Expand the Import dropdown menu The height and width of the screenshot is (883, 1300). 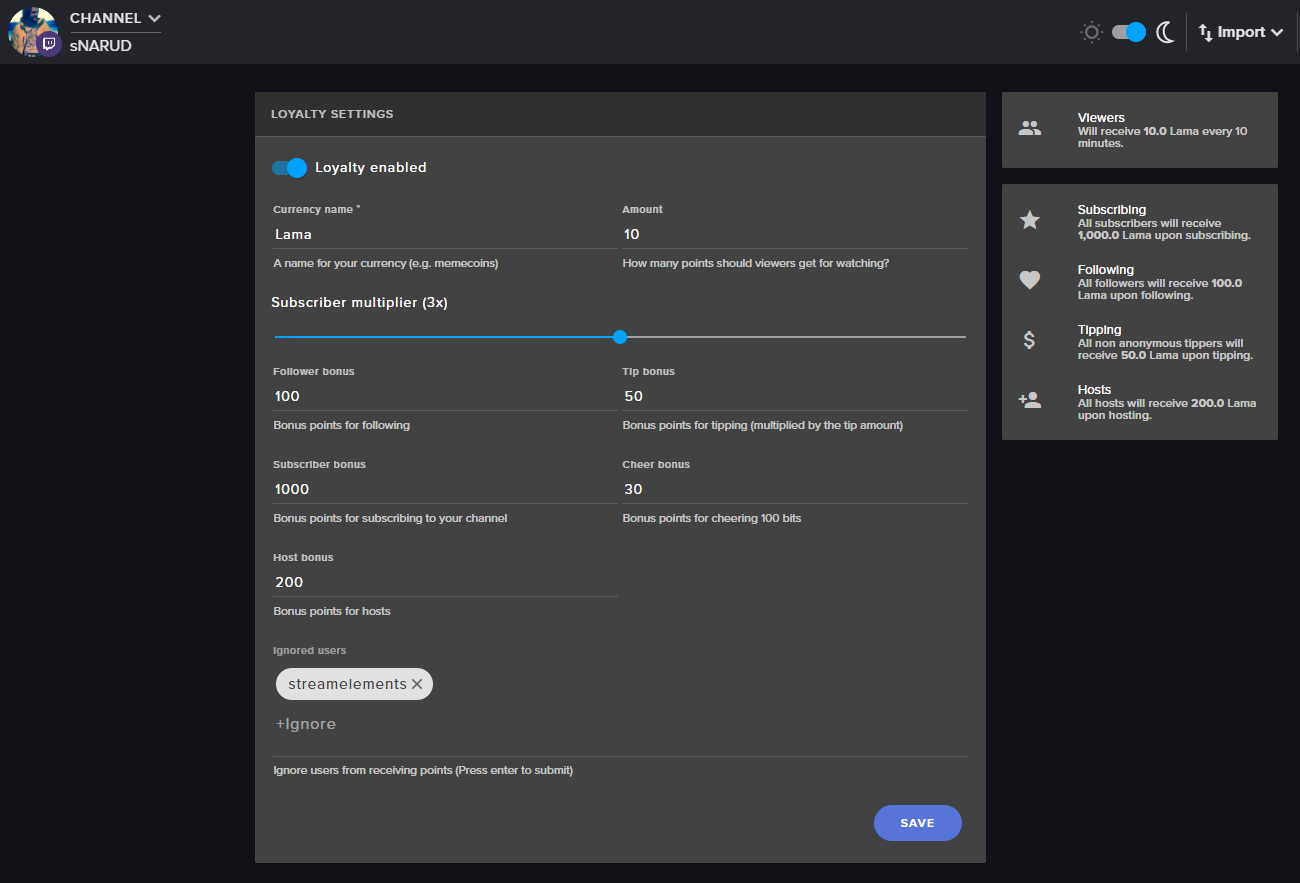[1241, 32]
